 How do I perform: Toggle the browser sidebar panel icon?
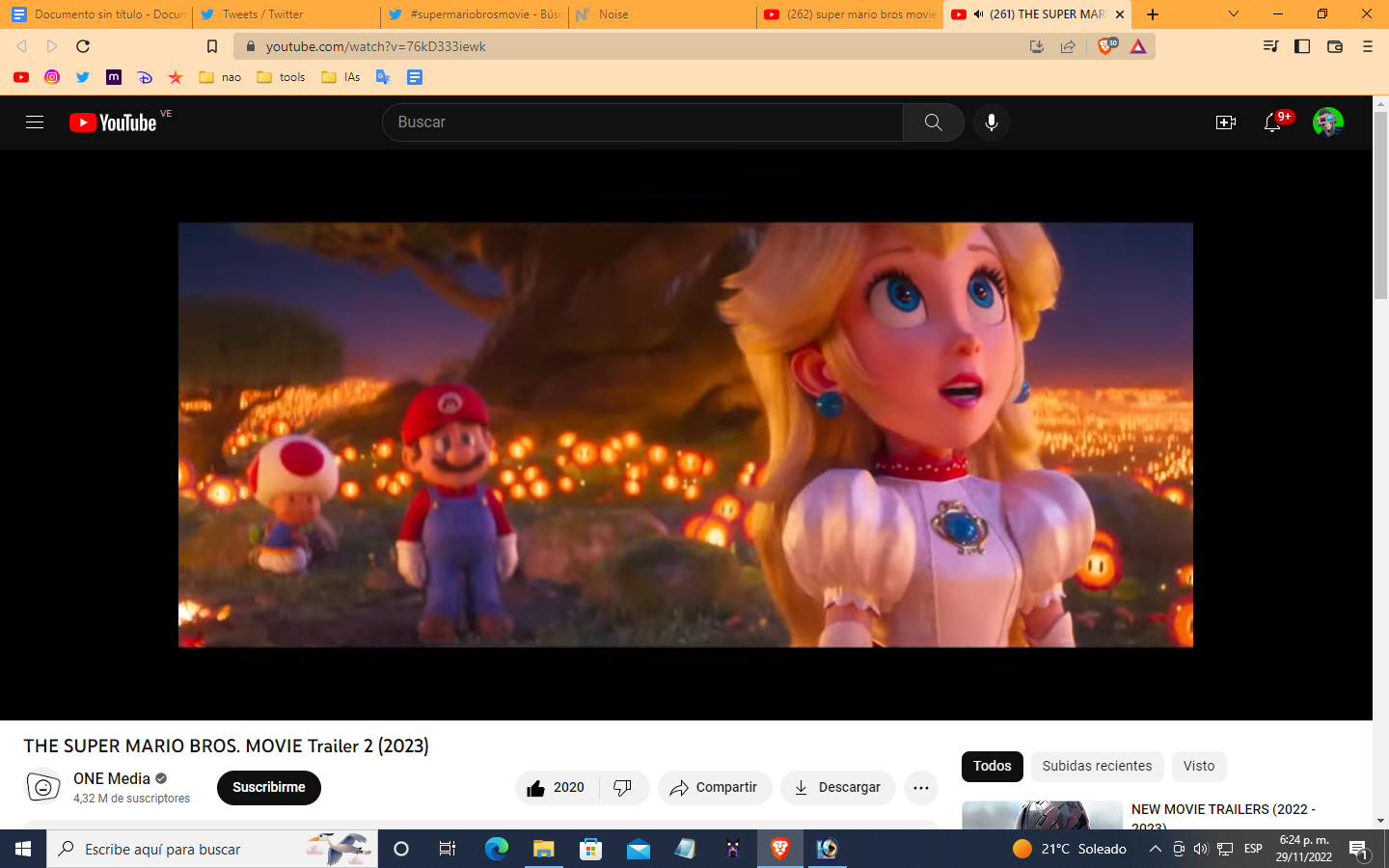pyautogui.click(x=1302, y=46)
